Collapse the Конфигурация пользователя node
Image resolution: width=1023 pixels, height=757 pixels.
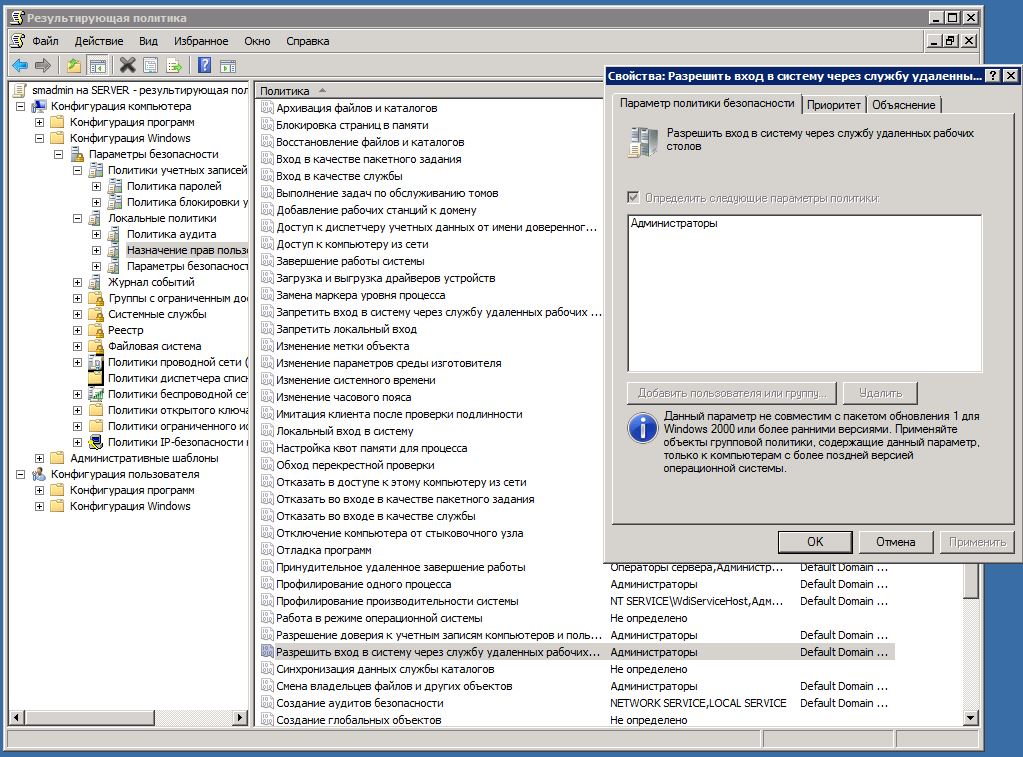20,474
